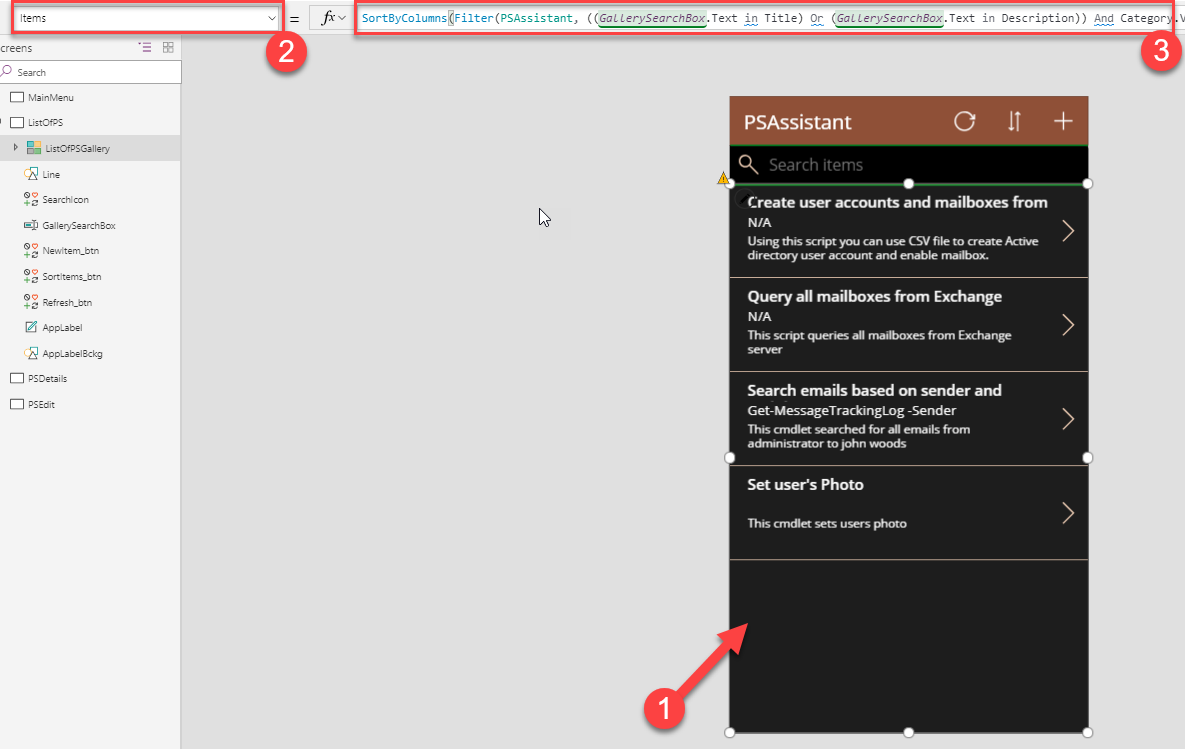
Task: Click 'Get-MessageTrackingLog -Sender' subtitle
Action: coord(852,410)
